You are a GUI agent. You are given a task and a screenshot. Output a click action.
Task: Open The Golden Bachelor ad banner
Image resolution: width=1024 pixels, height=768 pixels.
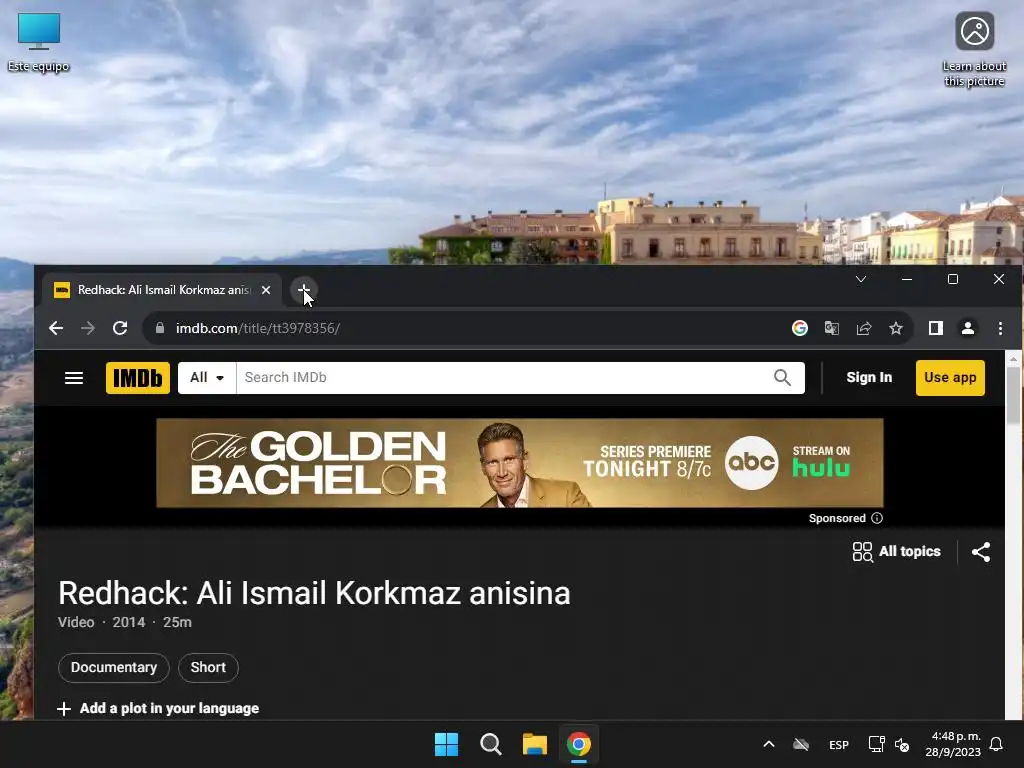(x=520, y=463)
